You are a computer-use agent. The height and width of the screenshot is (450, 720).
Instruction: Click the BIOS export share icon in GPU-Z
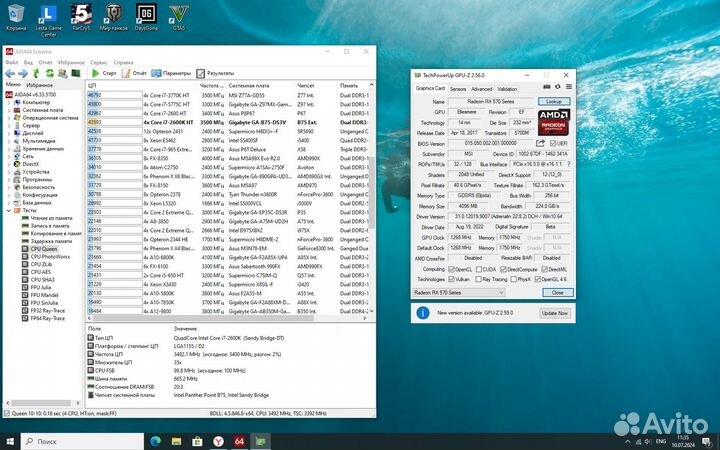[540, 143]
